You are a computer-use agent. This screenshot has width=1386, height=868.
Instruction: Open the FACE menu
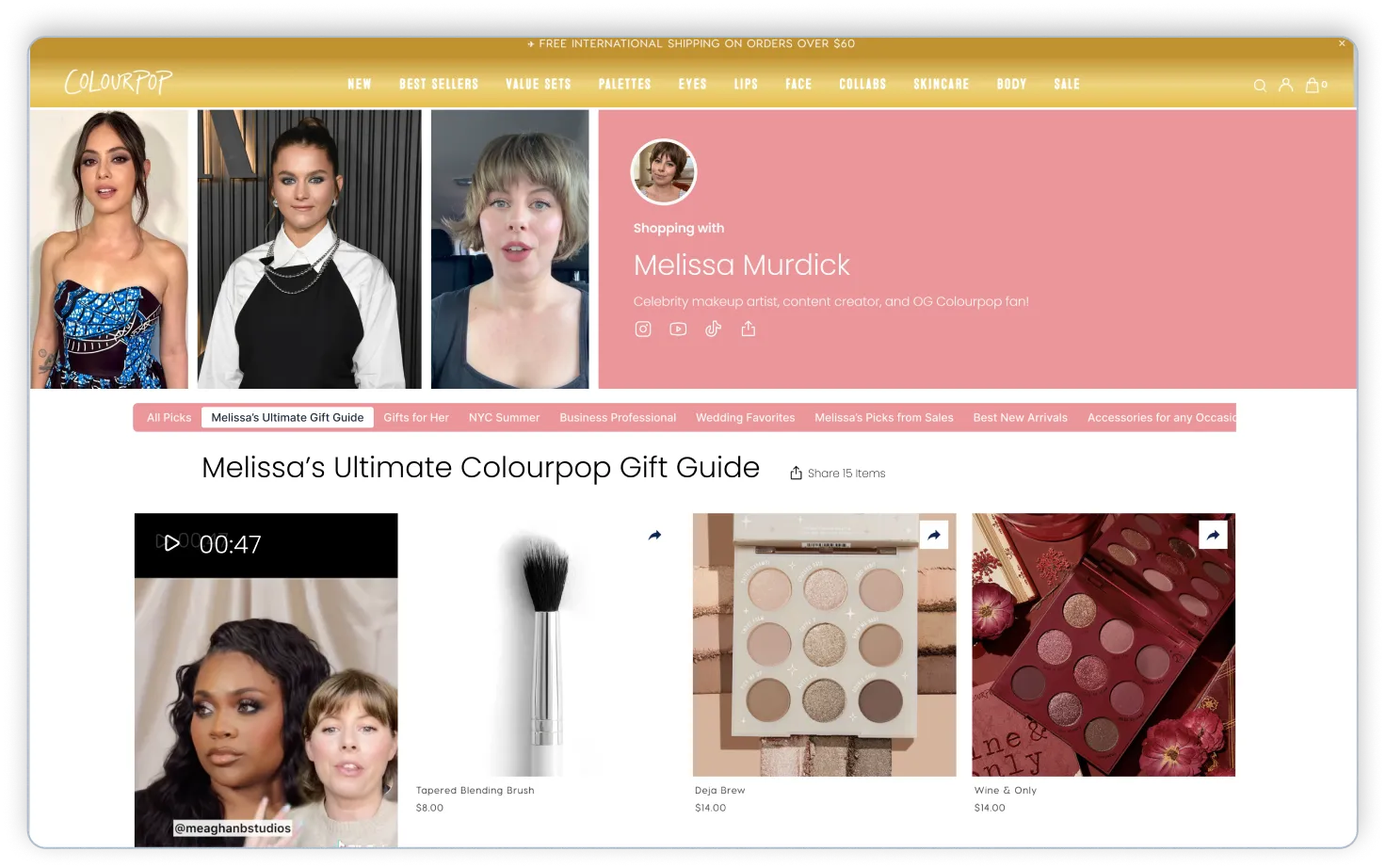point(798,84)
